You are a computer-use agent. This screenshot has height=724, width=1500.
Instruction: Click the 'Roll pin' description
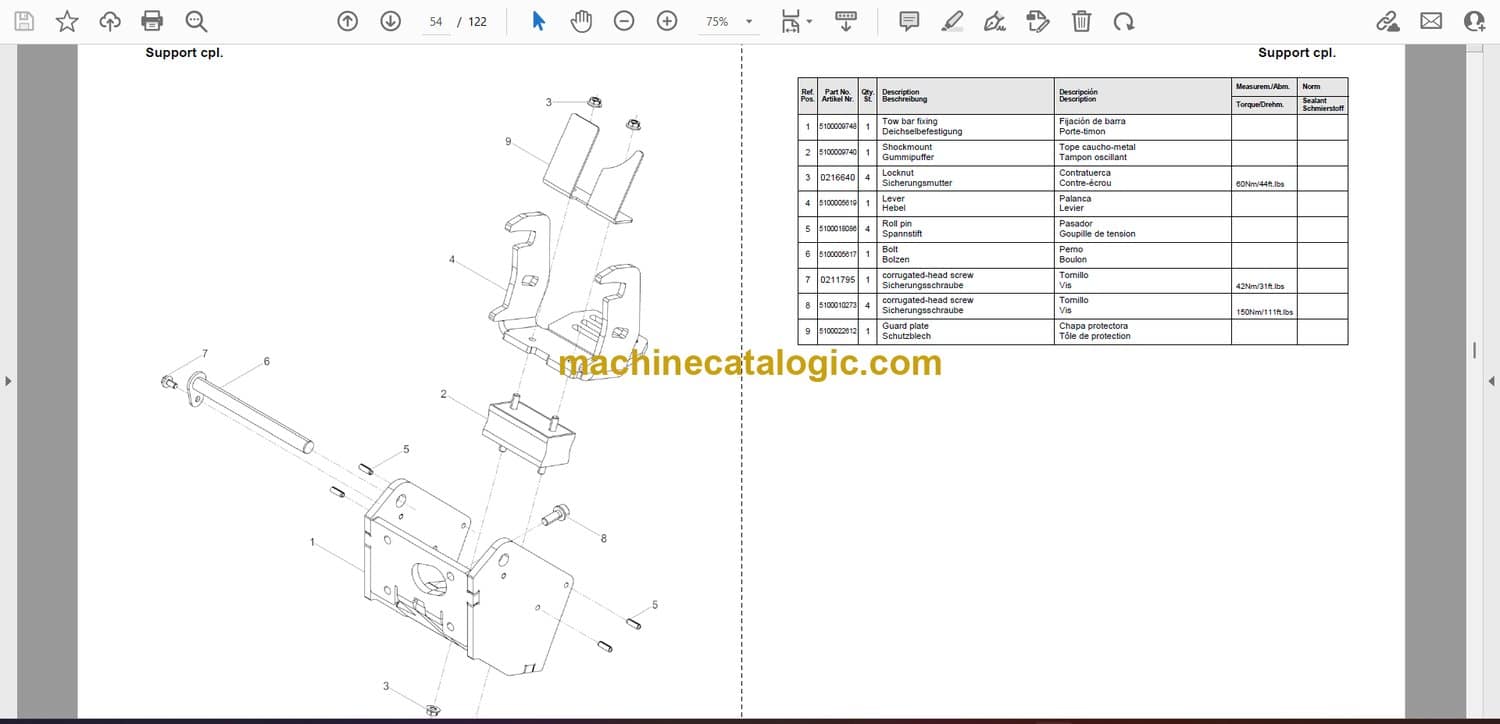tap(897, 224)
